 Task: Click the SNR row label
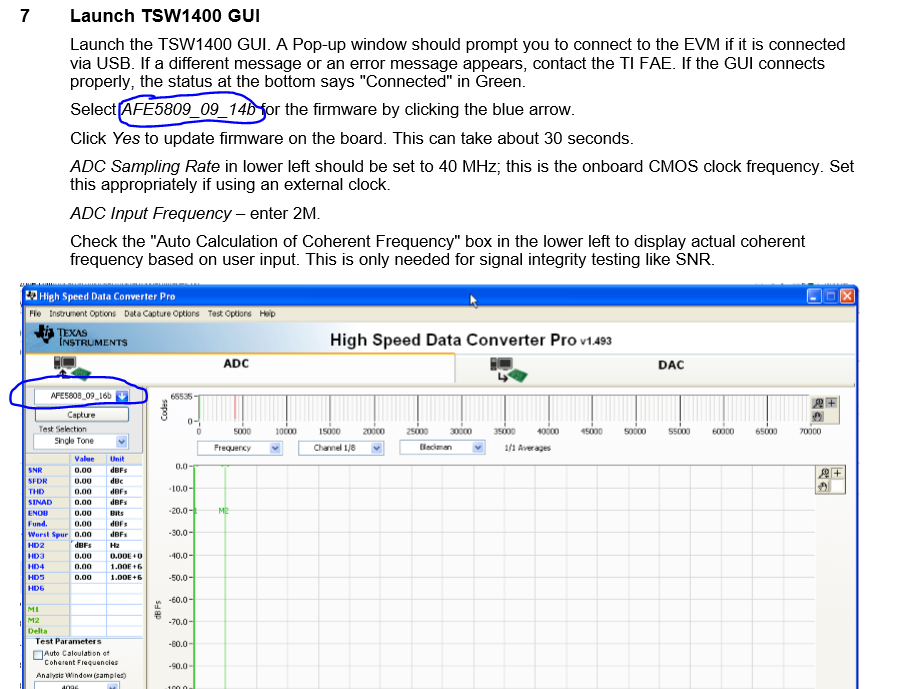35,470
